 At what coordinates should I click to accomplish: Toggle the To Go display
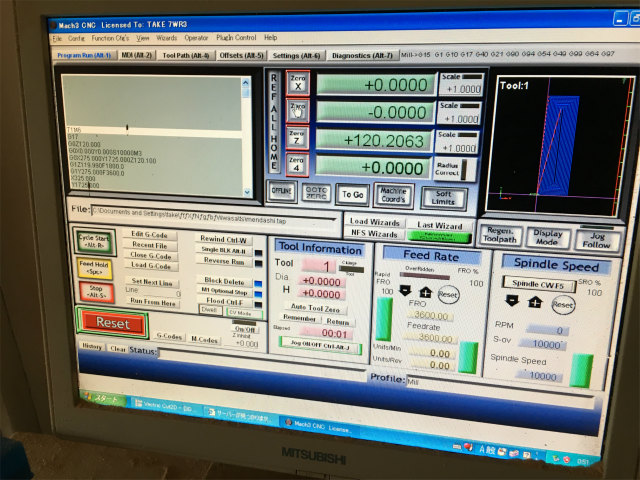click(x=353, y=195)
